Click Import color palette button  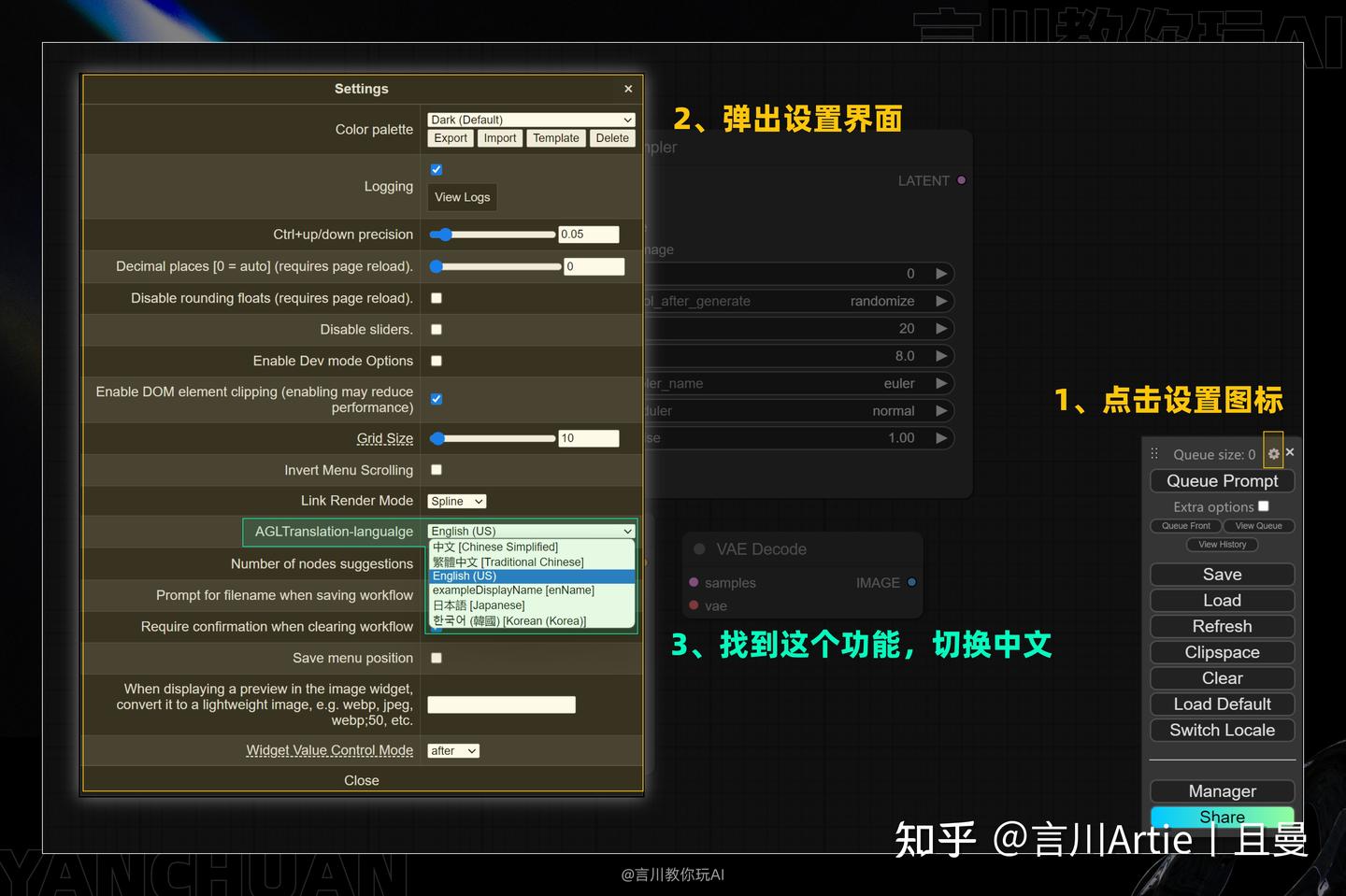click(499, 138)
